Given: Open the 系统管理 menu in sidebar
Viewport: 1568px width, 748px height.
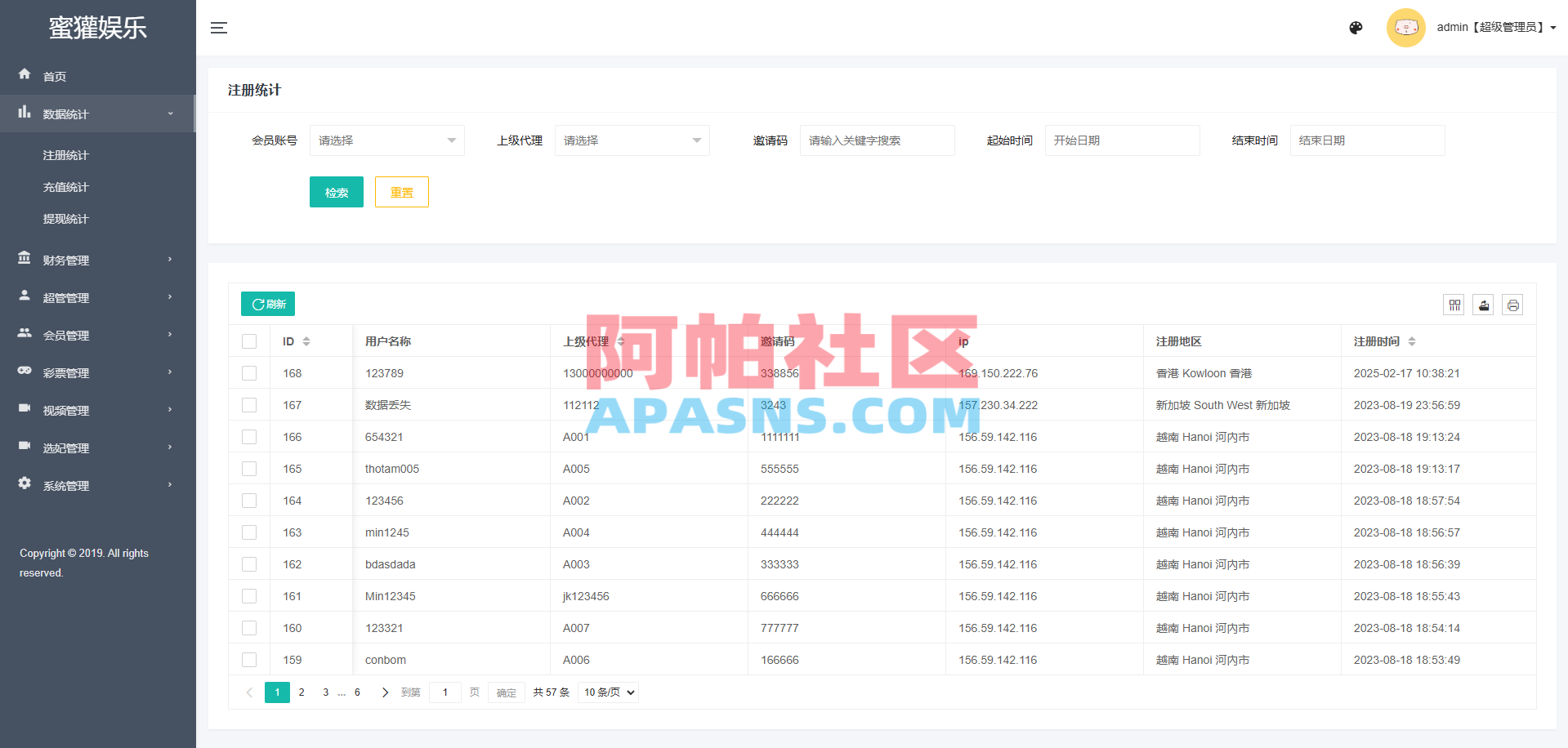Looking at the screenshot, I should click(x=65, y=484).
